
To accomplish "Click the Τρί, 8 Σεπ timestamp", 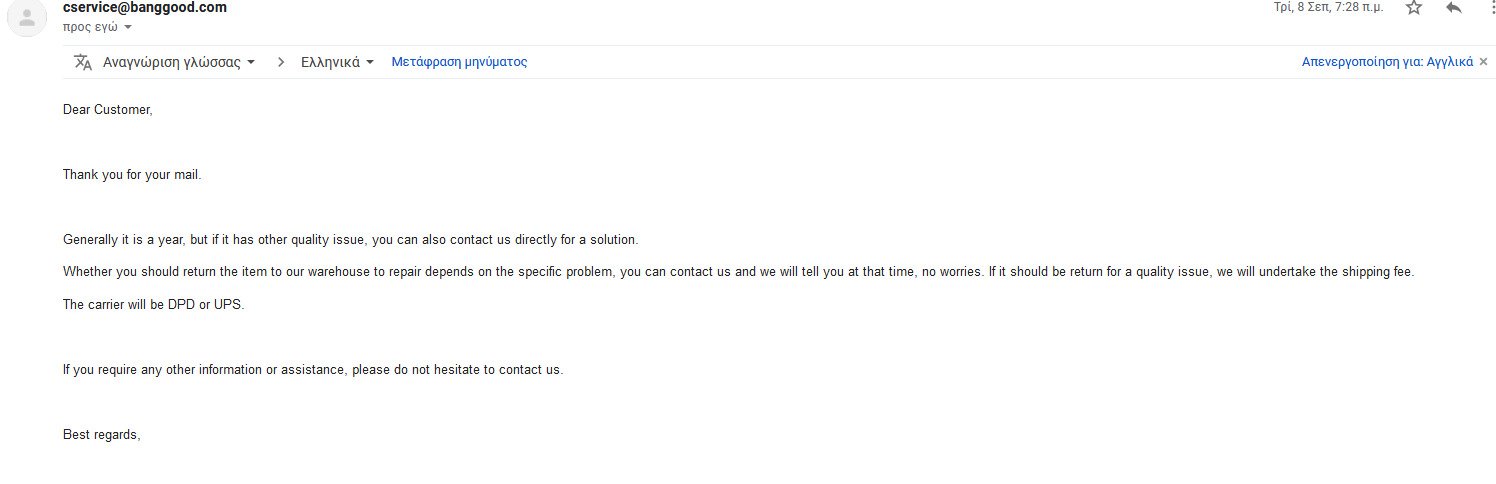I will pos(1328,7).
